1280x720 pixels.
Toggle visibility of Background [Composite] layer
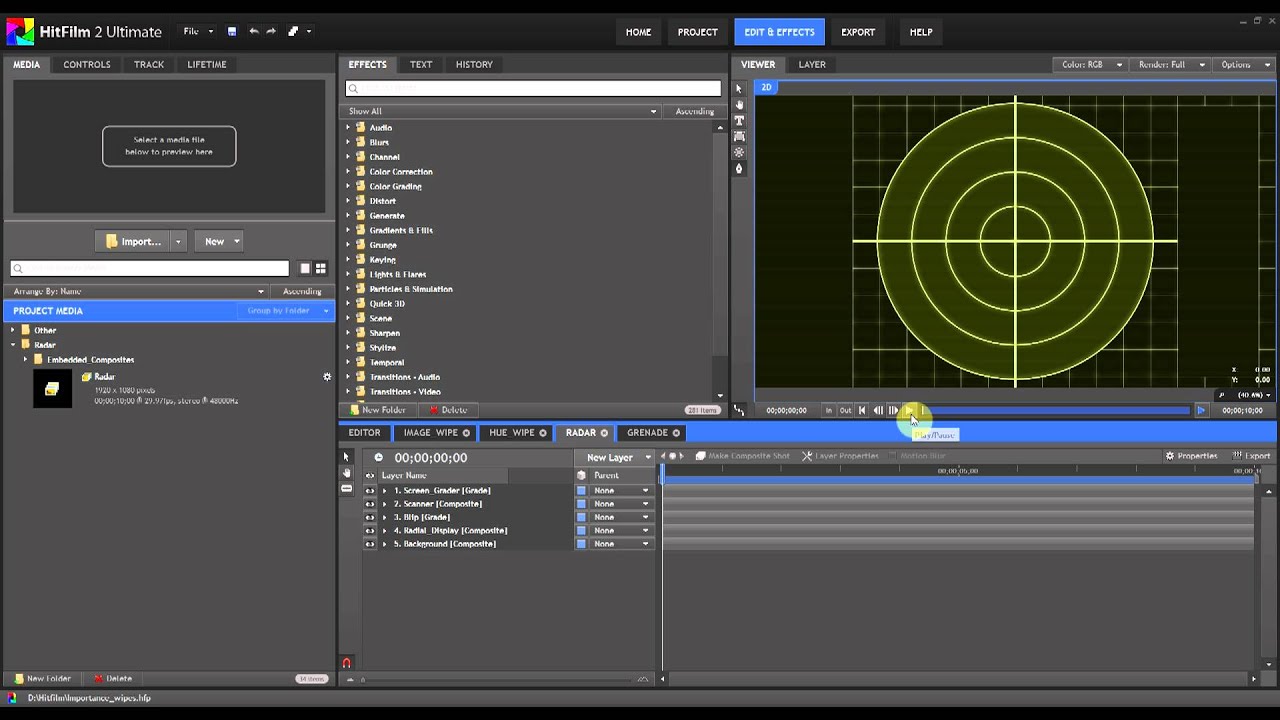tap(370, 544)
